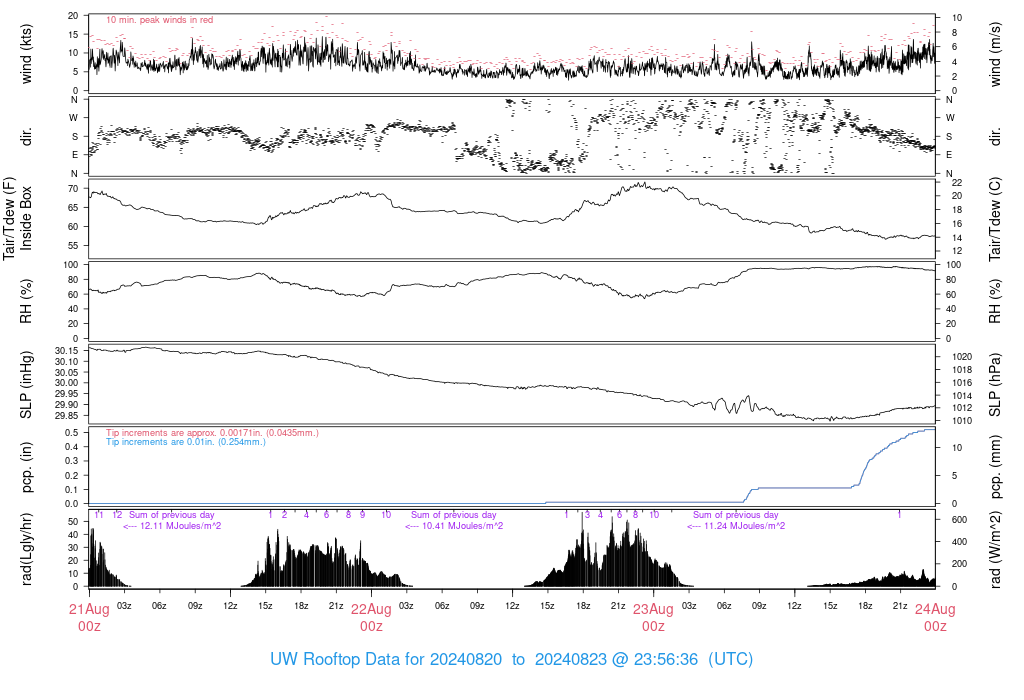Screen dimensions: 1024x700
Task: Click the 'UW Rooftop Data for 20240820' title
Action: tap(386, 659)
